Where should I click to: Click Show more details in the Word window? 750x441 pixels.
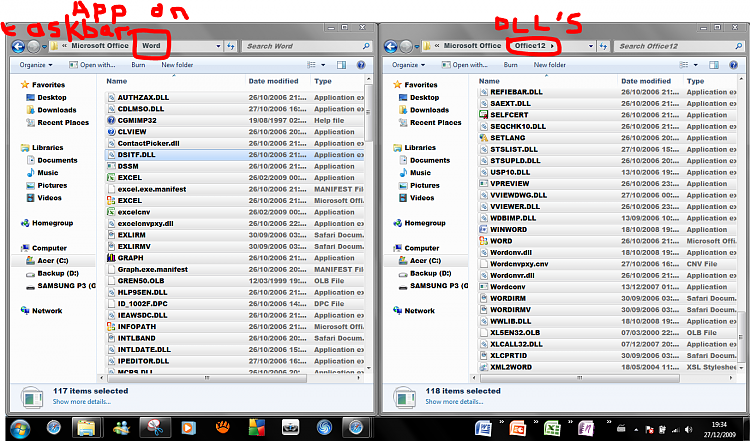point(81,402)
